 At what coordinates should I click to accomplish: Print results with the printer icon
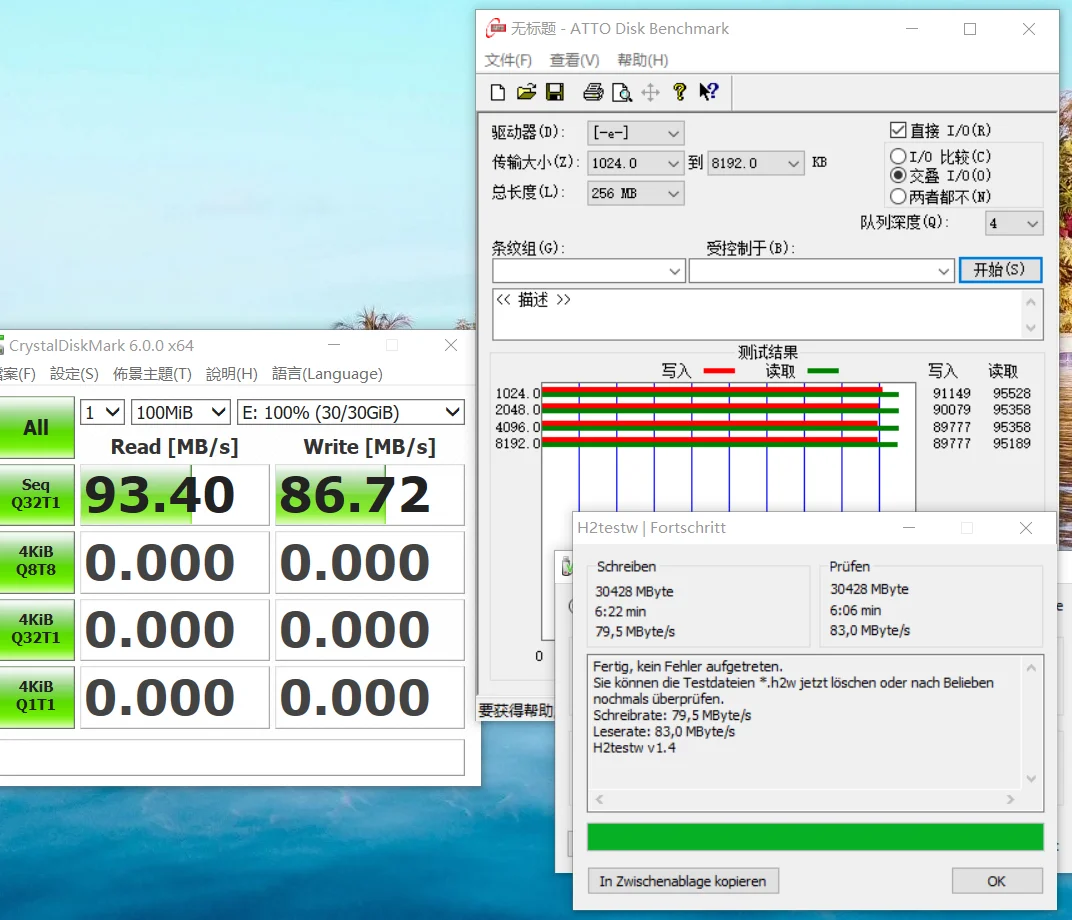(593, 93)
